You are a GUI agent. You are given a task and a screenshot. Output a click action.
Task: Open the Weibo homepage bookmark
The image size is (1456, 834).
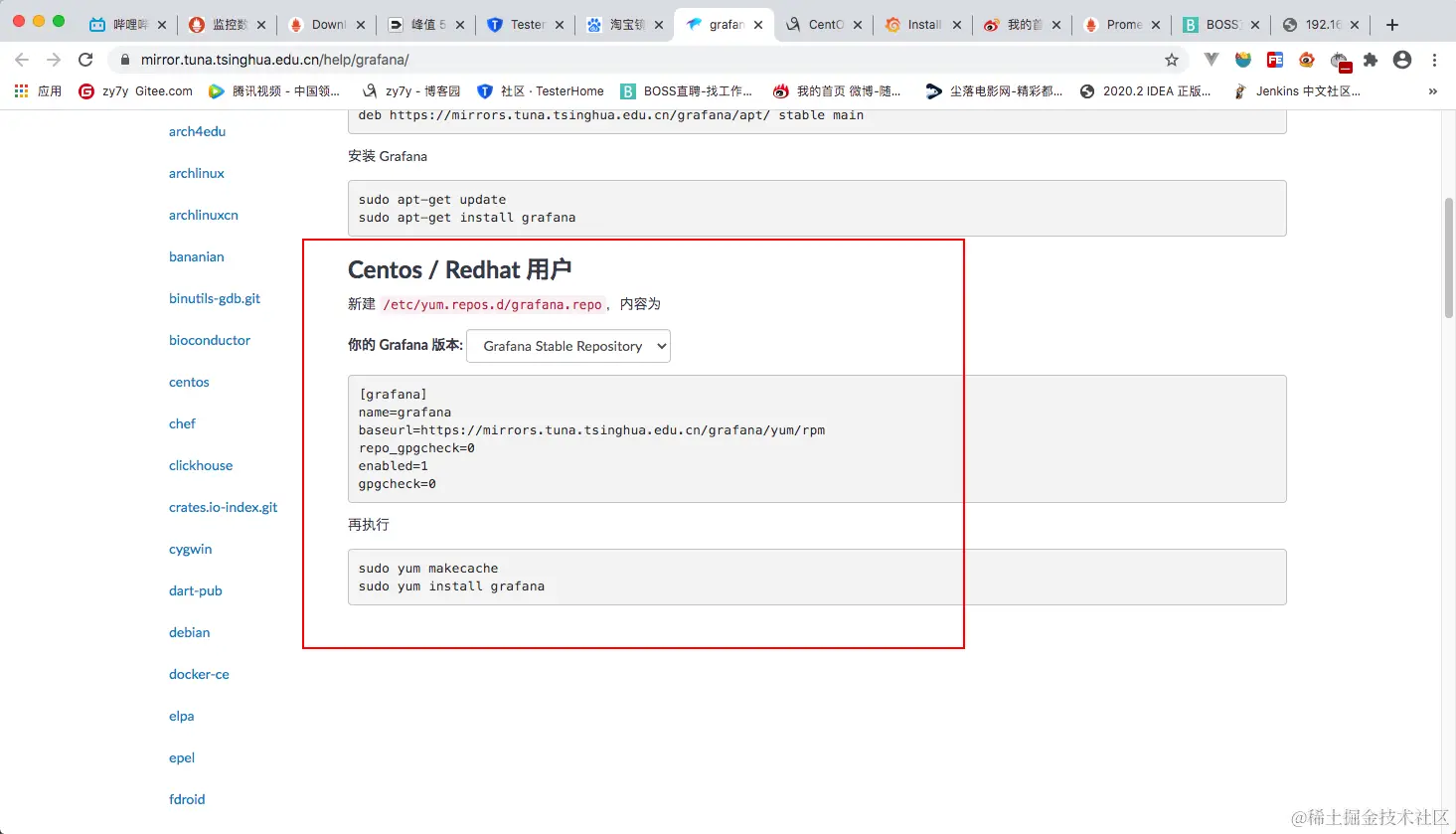pos(837,90)
